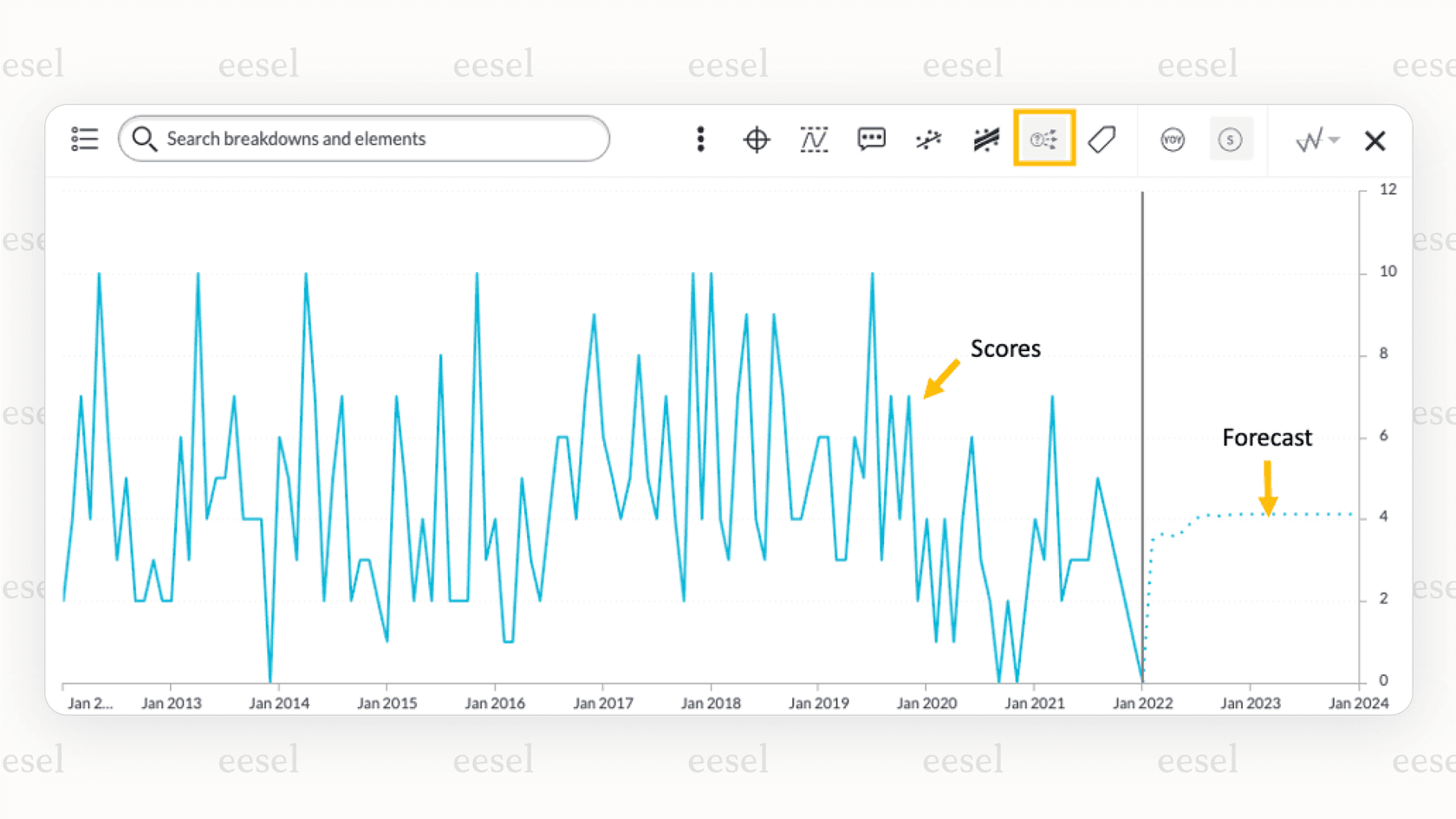Toggle the S smoothing option
1456x819 pixels.
[1231, 139]
